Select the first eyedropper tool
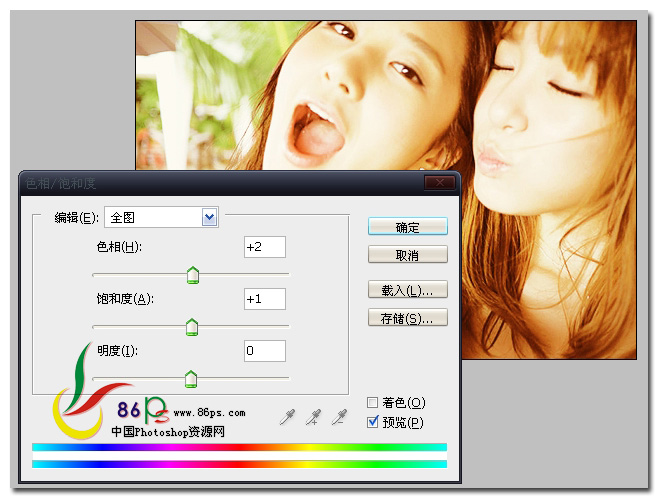This screenshot has width=660, height=500. (x=288, y=417)
